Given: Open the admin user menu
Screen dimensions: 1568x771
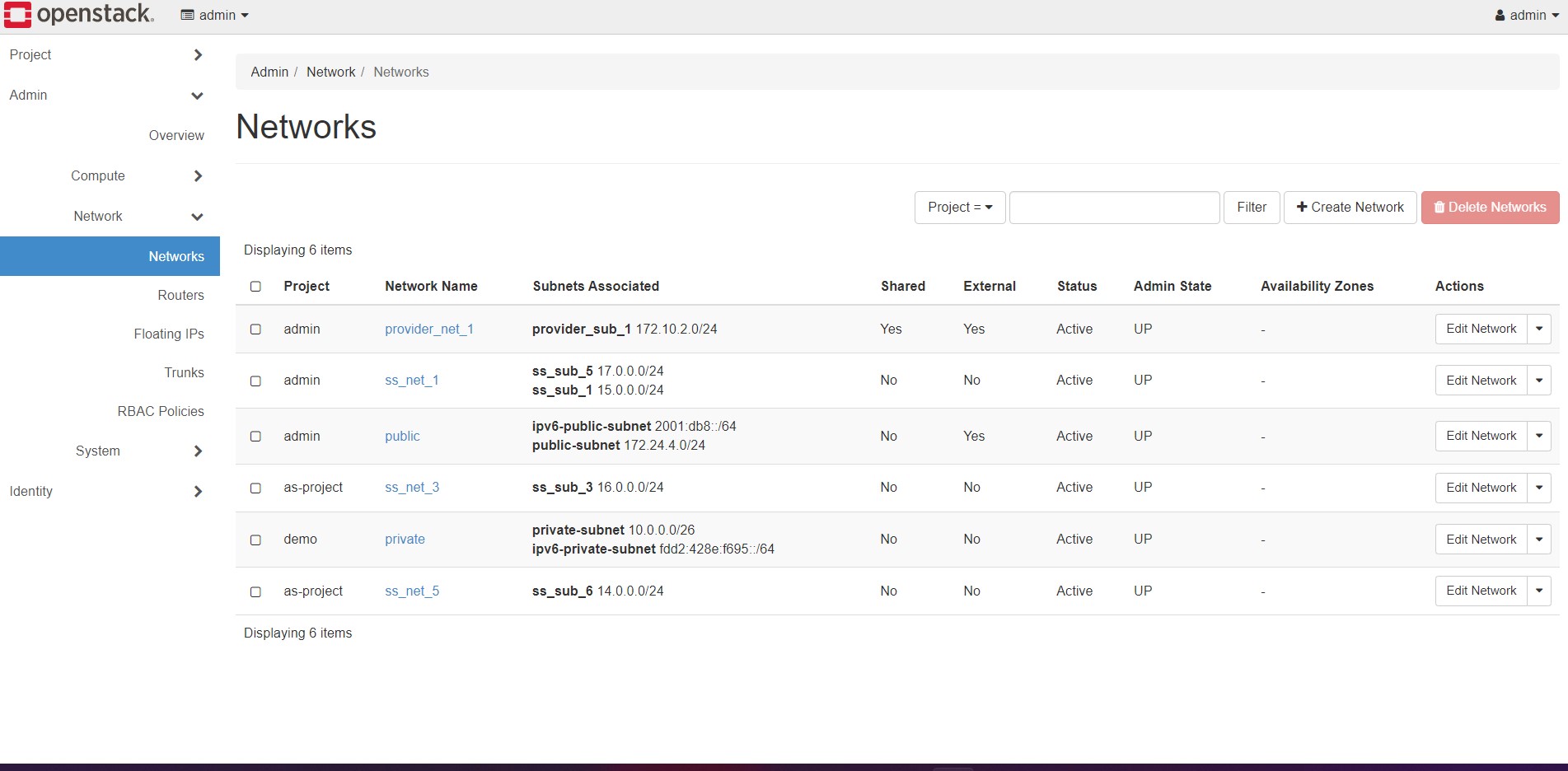Looking at the screenshot, I should (1526, 15).
